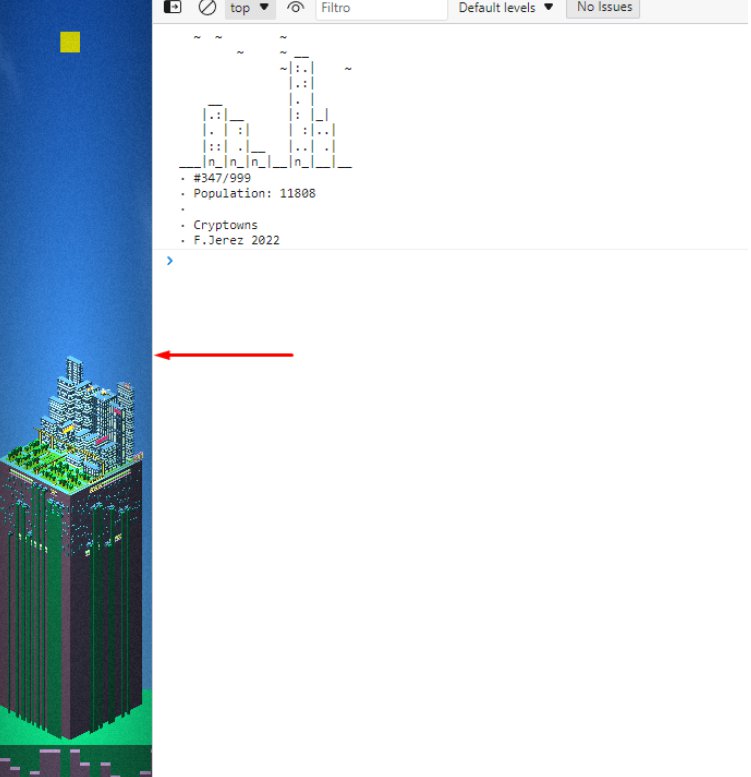Click the 'Cryptowns' text in console output

click(225, 225)
